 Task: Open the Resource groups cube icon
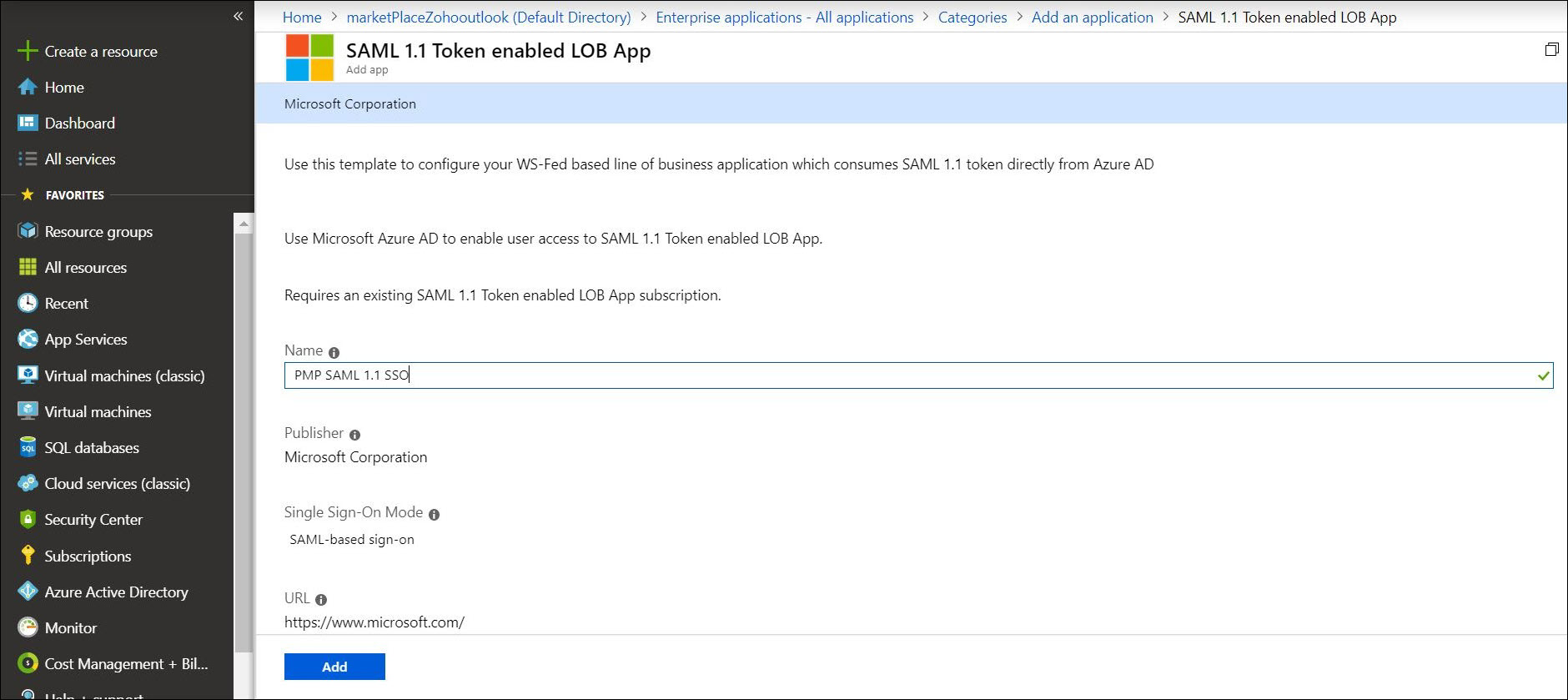pyautogui.click(x=28, y=231)
